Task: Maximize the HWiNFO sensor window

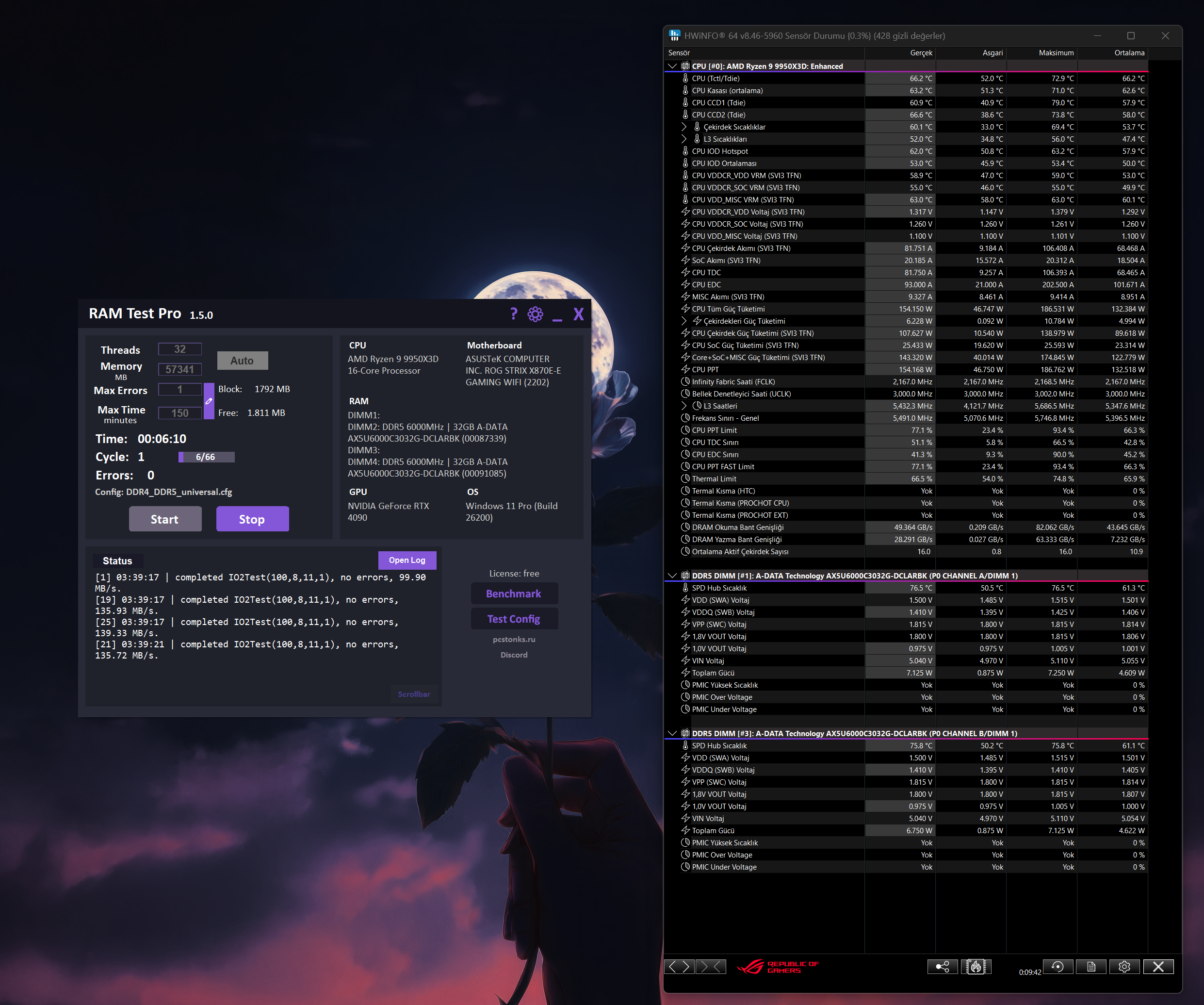Action: [1131, 35]
